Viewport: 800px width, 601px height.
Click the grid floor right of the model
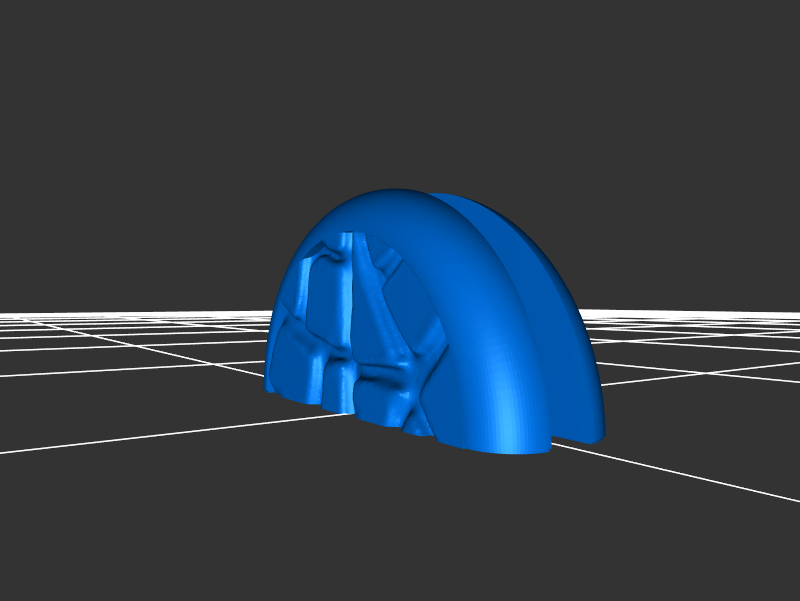700,360
